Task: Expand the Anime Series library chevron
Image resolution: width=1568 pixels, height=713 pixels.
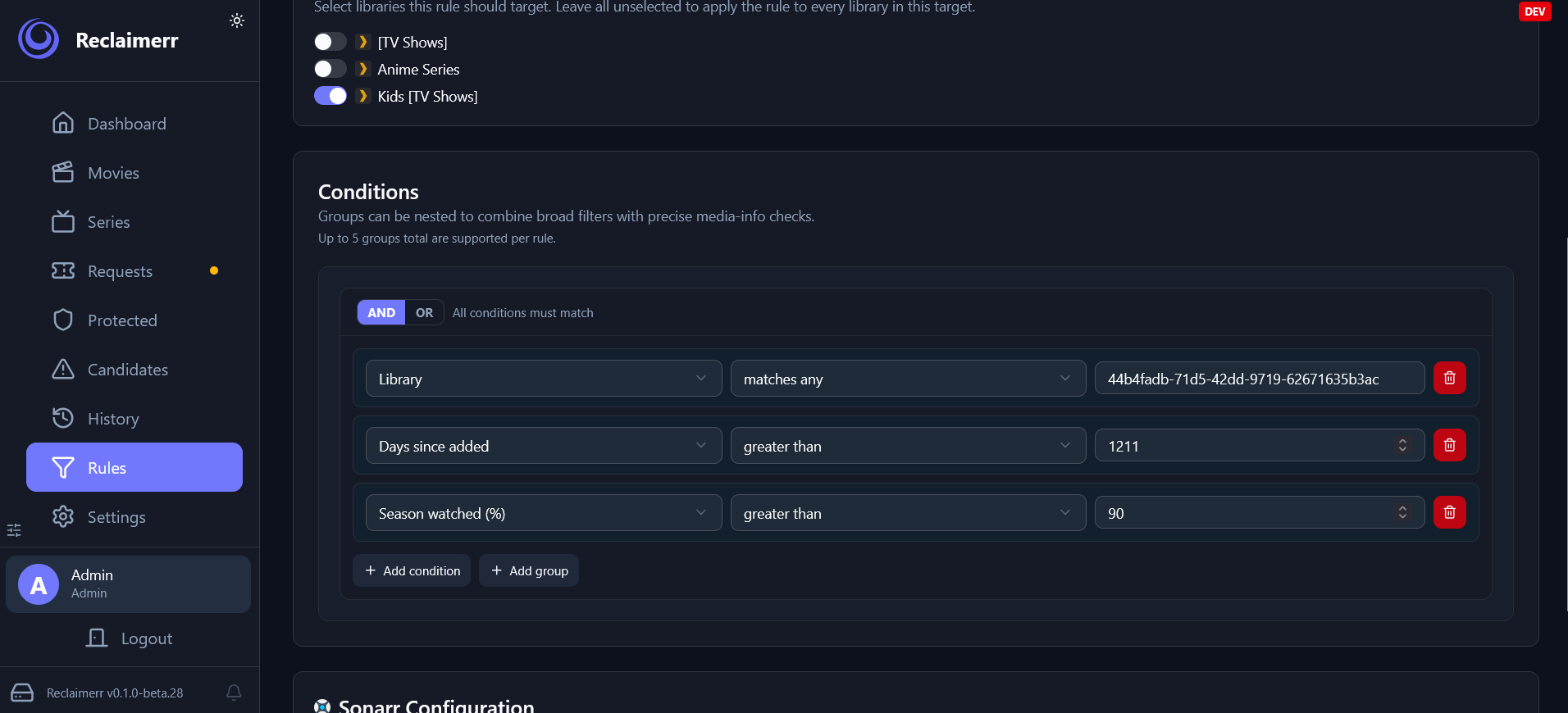Action: click(x=362, y=69)
